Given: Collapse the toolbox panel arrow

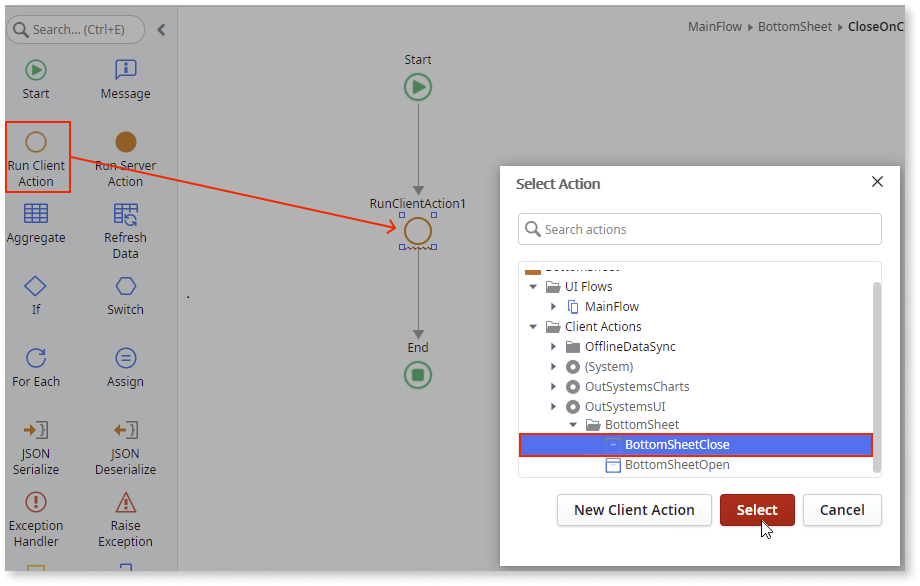Looking at the screenshot, I should (161, 30).
